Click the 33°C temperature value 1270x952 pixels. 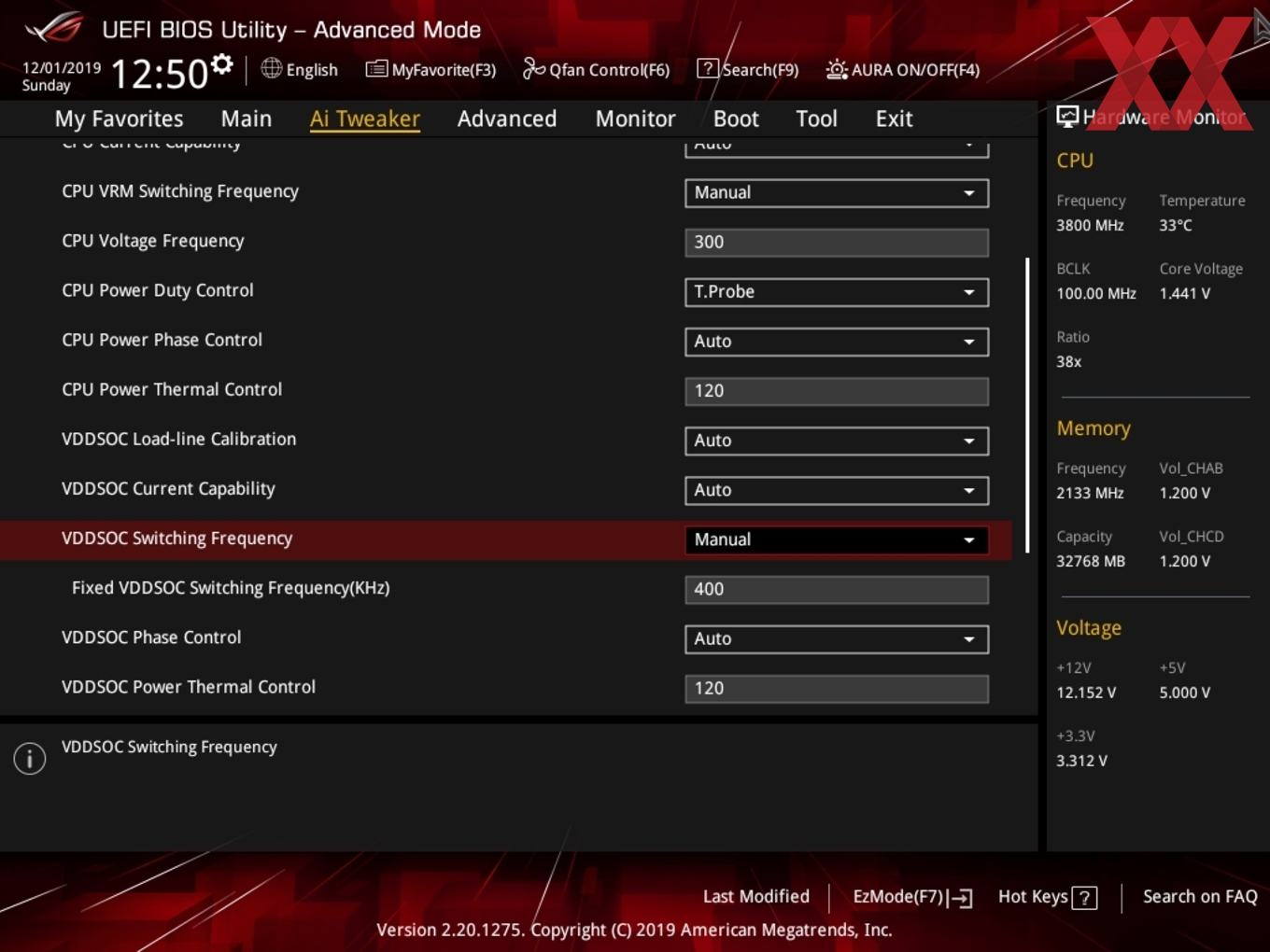click(x=1176, y=225)
